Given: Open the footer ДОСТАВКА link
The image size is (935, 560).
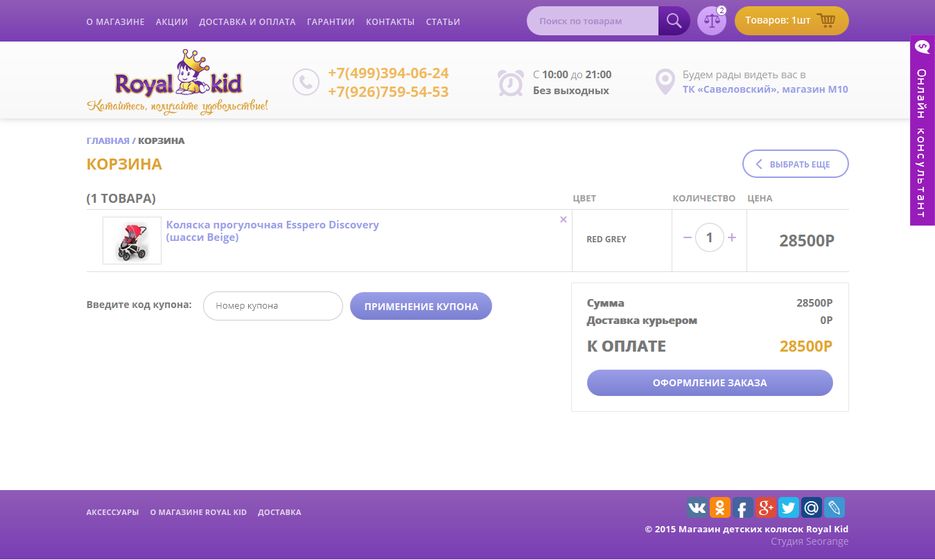Looking at the screenshot, I should [x=279, y=512].
